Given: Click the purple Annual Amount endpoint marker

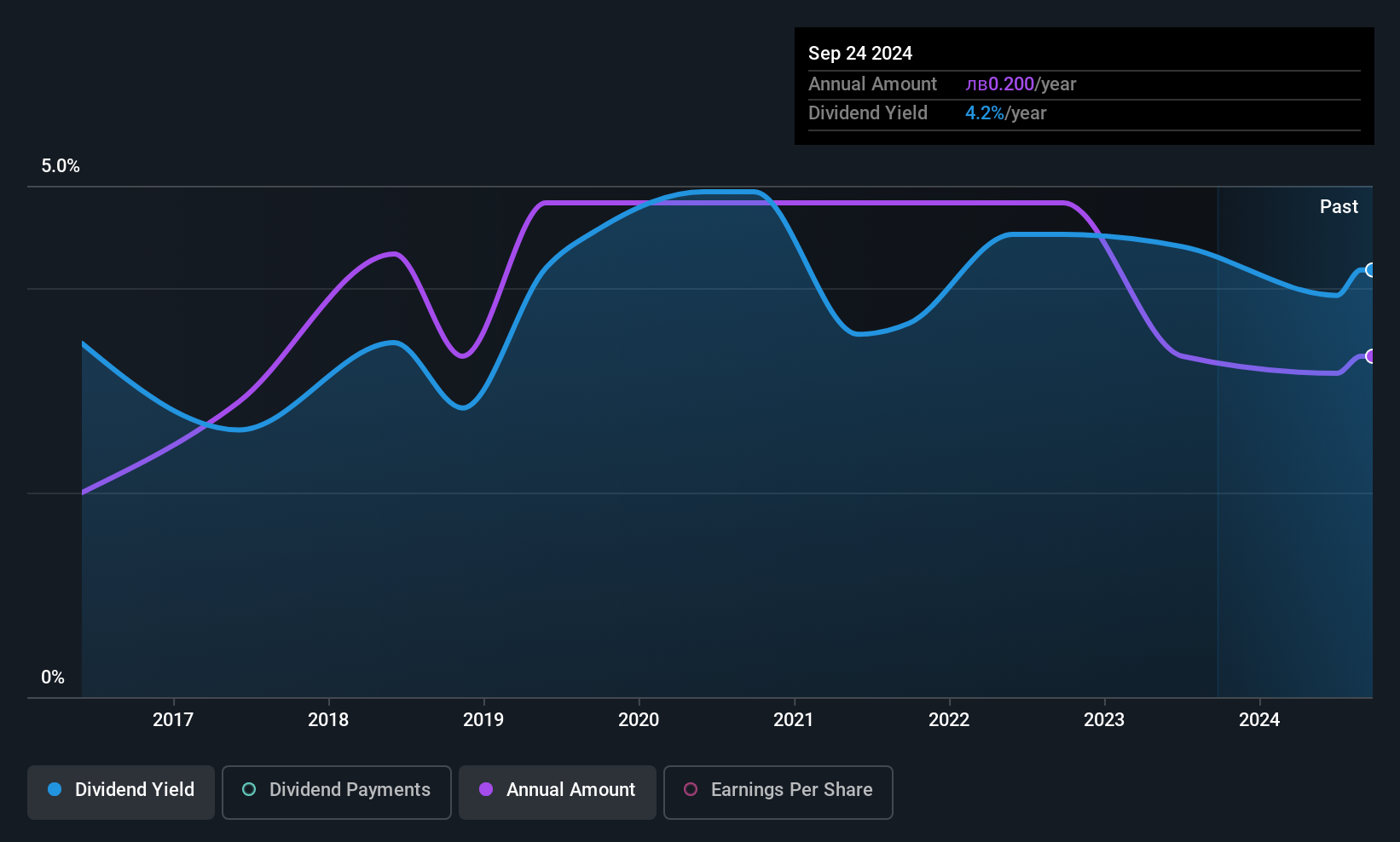Looking at the screenshot, I should pyautogui.click(x=1370, y=356).
